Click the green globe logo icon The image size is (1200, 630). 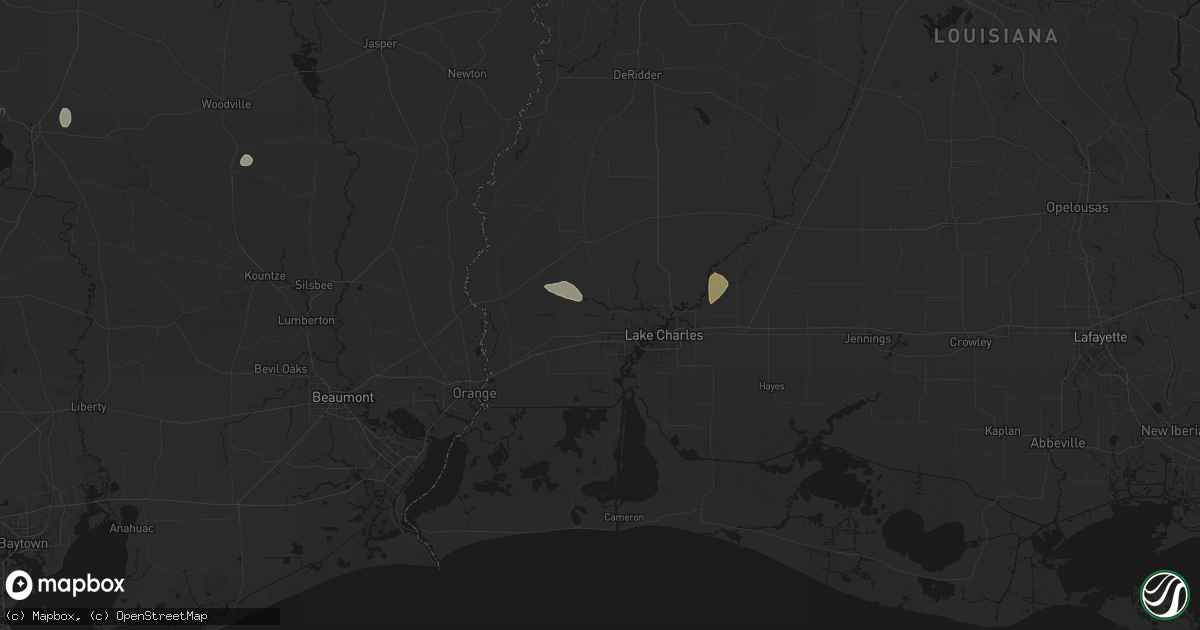[x=1163, y=593]
